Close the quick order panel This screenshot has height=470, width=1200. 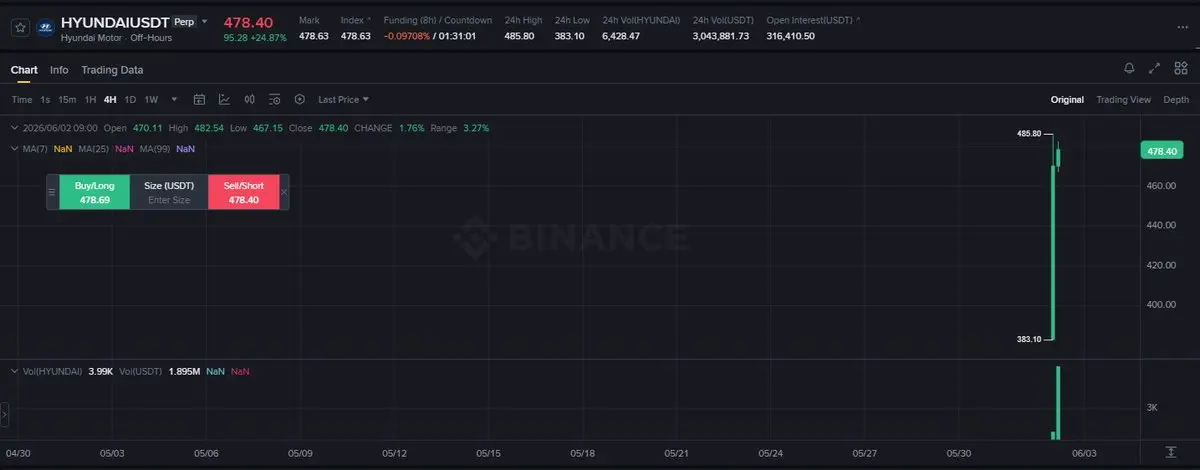[x=284, y=192]
